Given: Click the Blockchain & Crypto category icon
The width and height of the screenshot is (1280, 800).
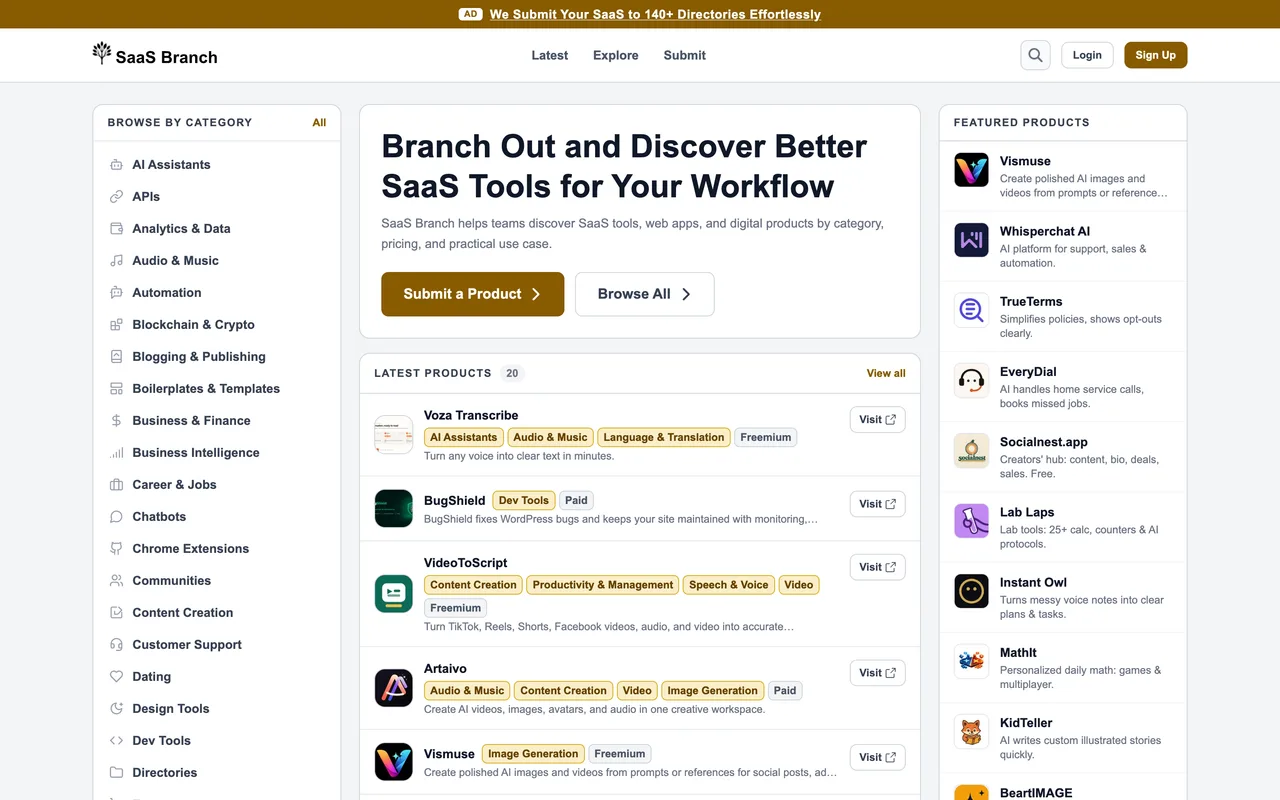Looking at the screenshot, I should pyautogui.click(x=116, y=325).
